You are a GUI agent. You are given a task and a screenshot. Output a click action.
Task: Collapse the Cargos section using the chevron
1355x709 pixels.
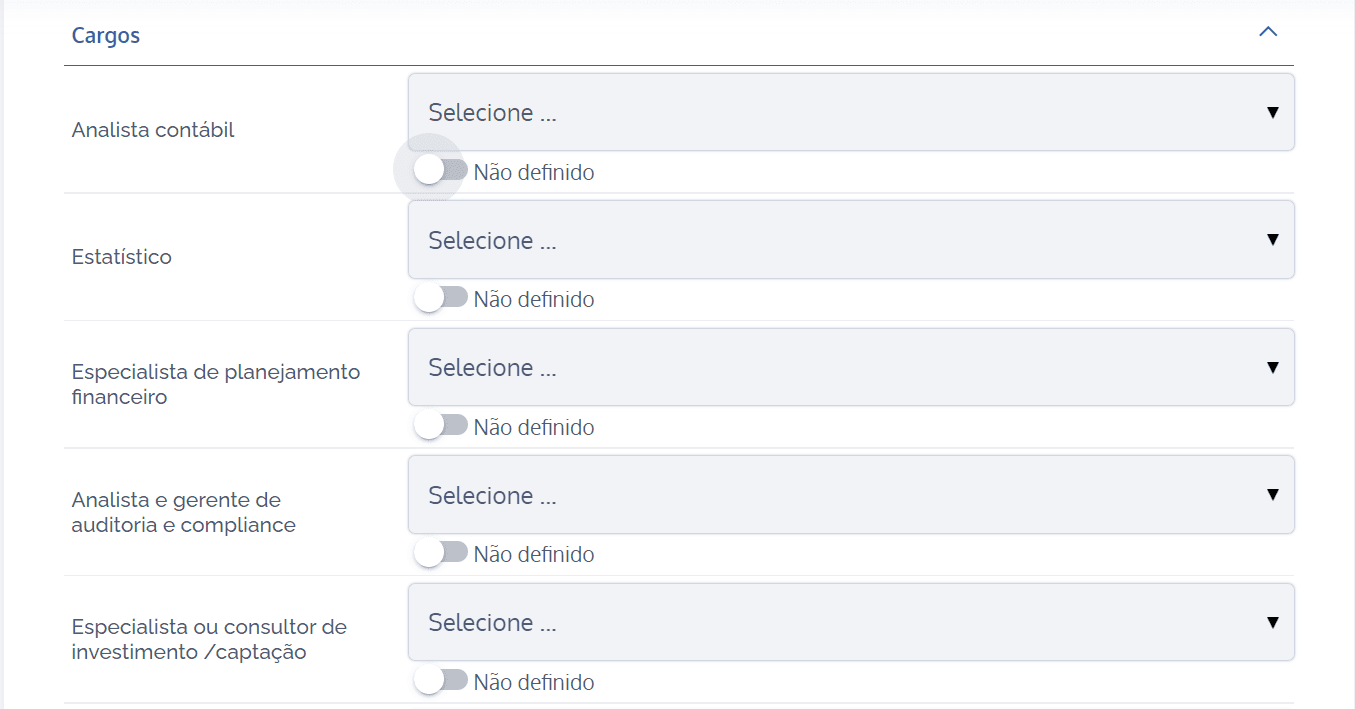point(1268,31)
